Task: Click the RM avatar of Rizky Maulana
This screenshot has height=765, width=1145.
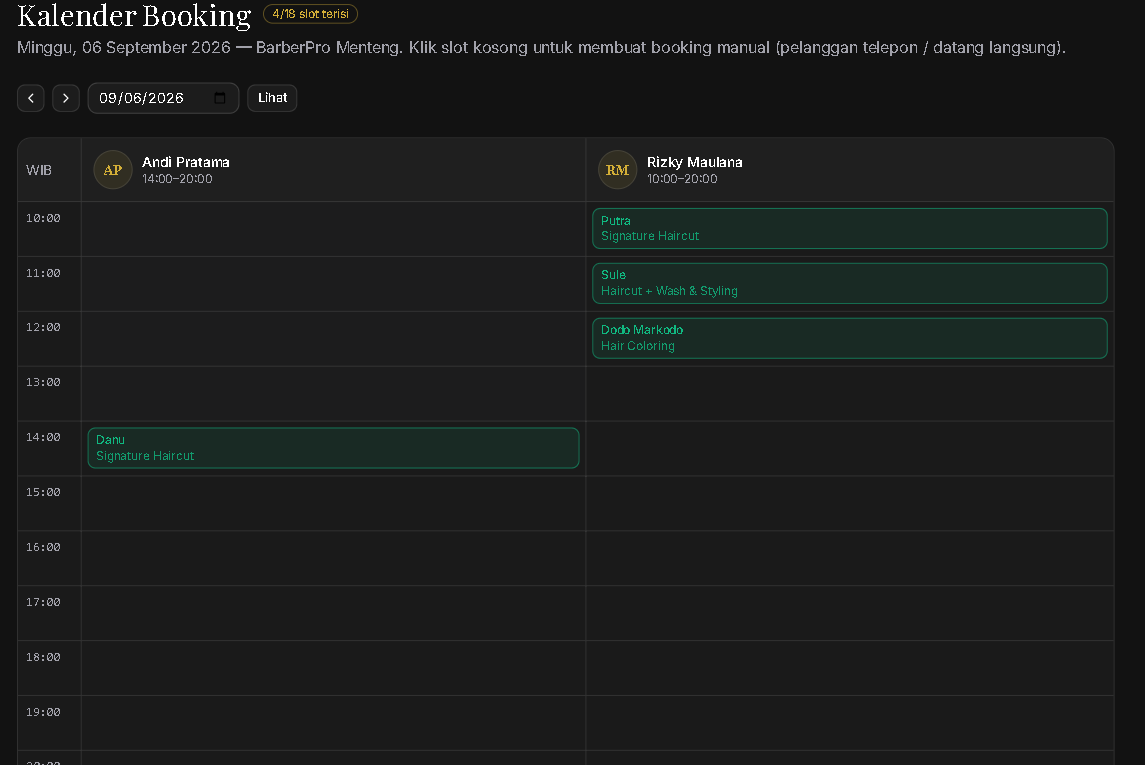Action: [617, 169]
